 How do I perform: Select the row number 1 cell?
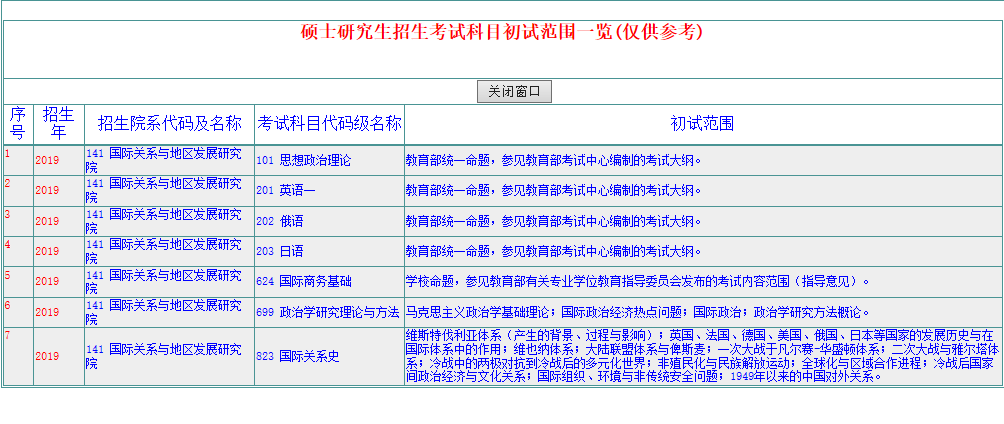click(x=8, y=154)
